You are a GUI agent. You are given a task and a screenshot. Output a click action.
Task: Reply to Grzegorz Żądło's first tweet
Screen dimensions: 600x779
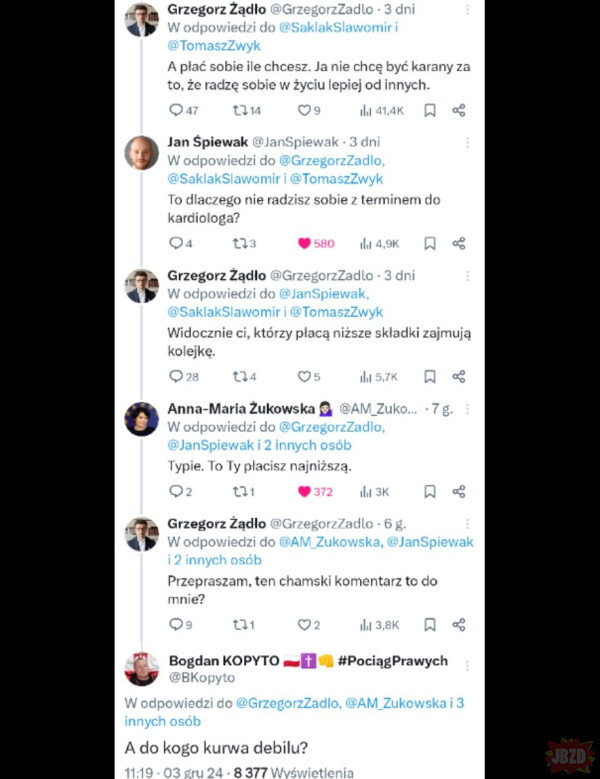[x=177, y=110]
